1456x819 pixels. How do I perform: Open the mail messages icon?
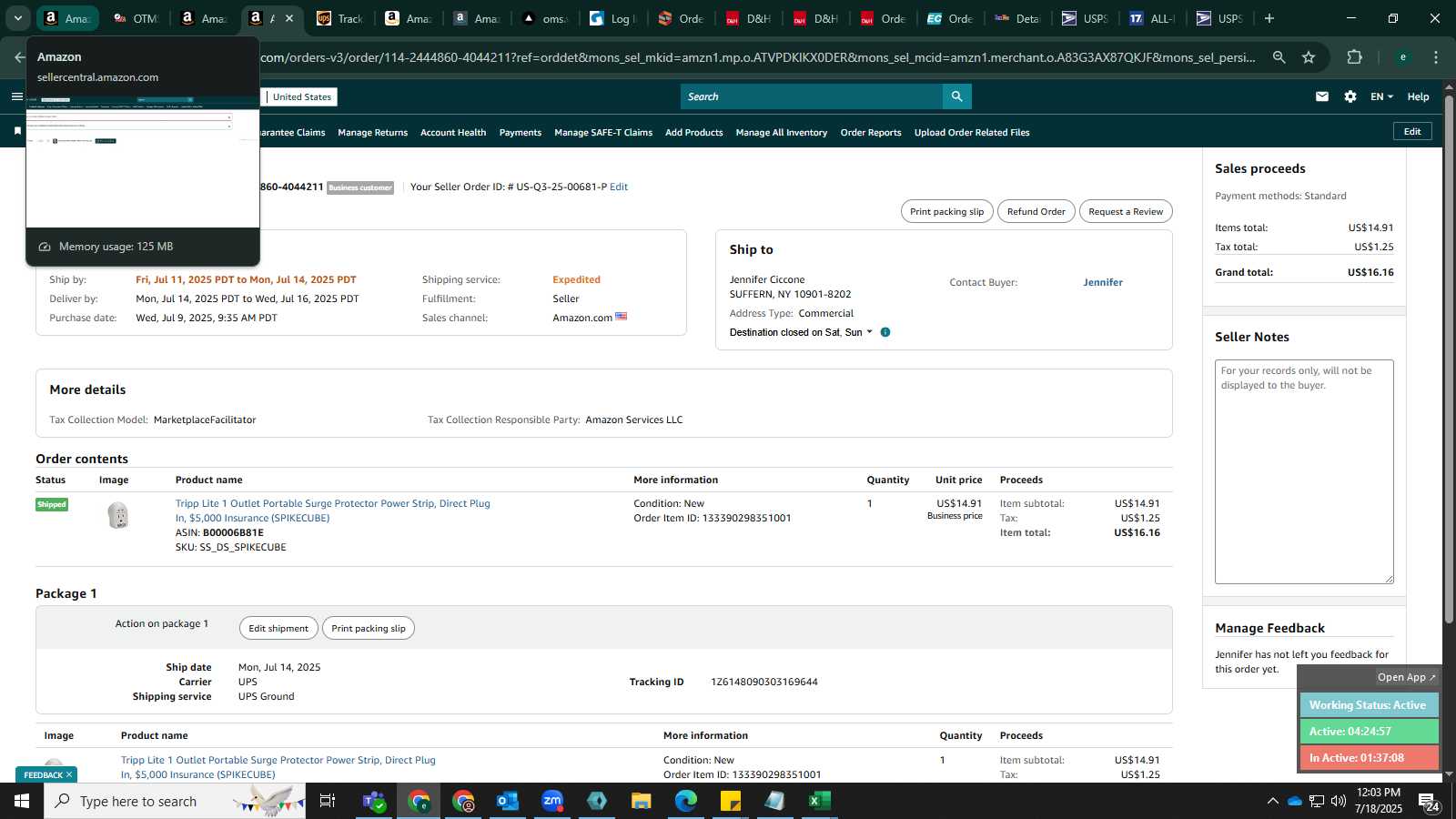click(x=1322, y=96)
